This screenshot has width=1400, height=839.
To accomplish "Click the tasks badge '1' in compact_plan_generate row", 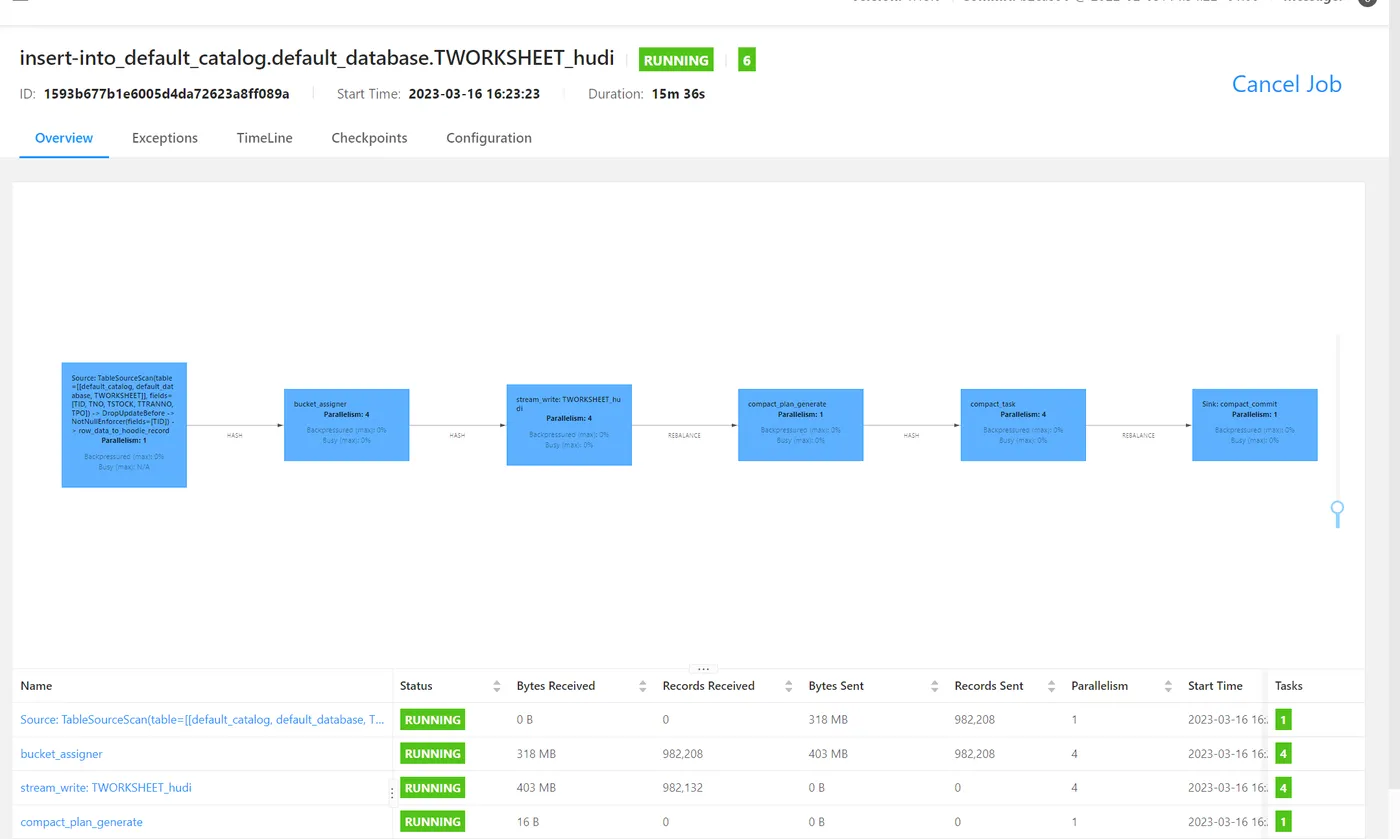I will point(1283,822).
